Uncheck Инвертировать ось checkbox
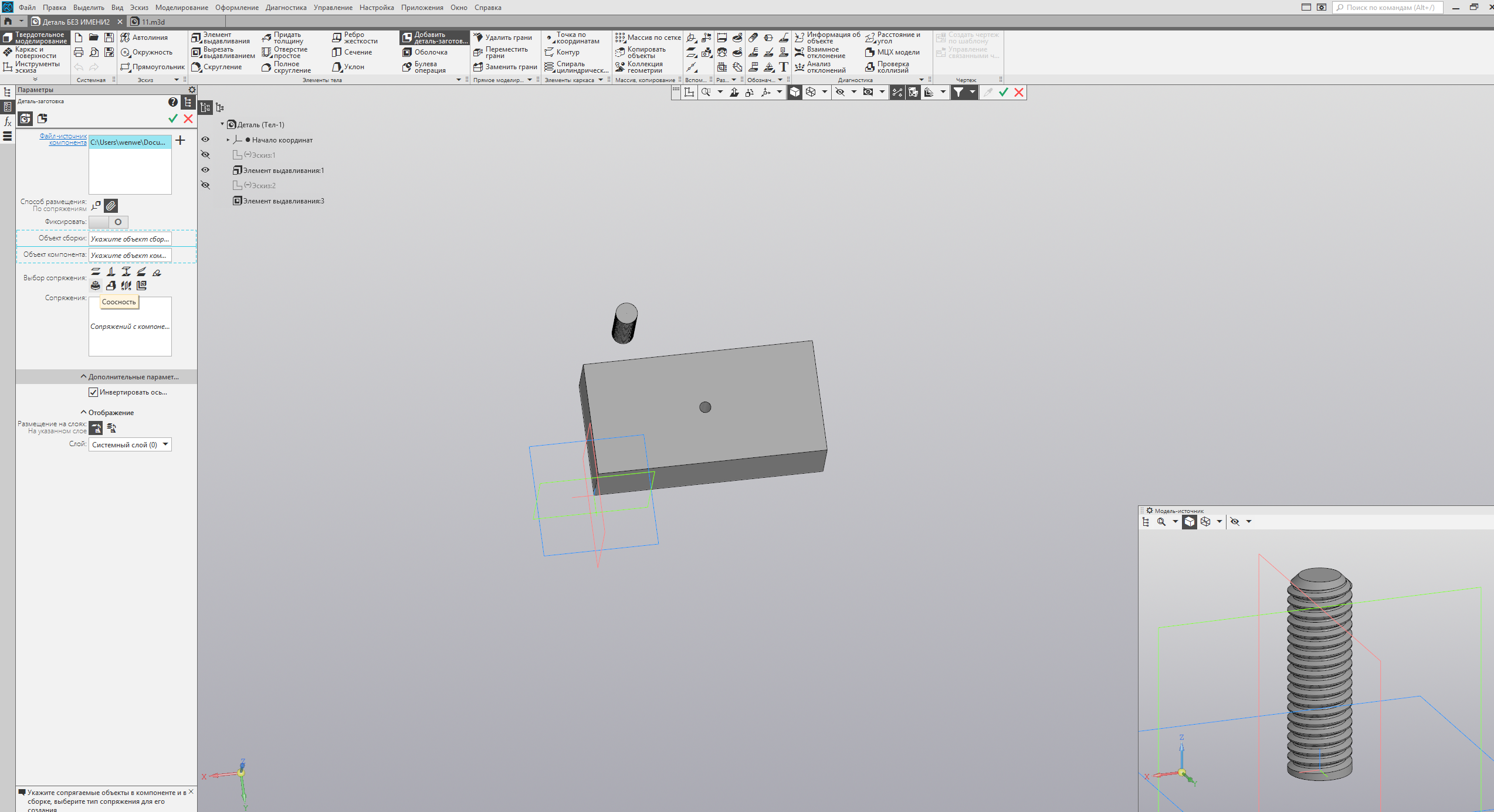 (x=93, y=392)
